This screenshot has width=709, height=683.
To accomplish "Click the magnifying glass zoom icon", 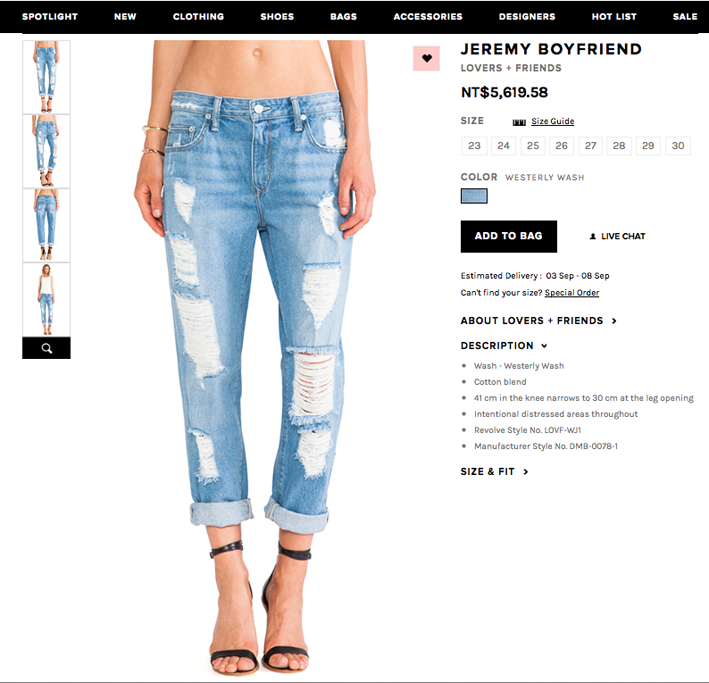I will 47,348.
